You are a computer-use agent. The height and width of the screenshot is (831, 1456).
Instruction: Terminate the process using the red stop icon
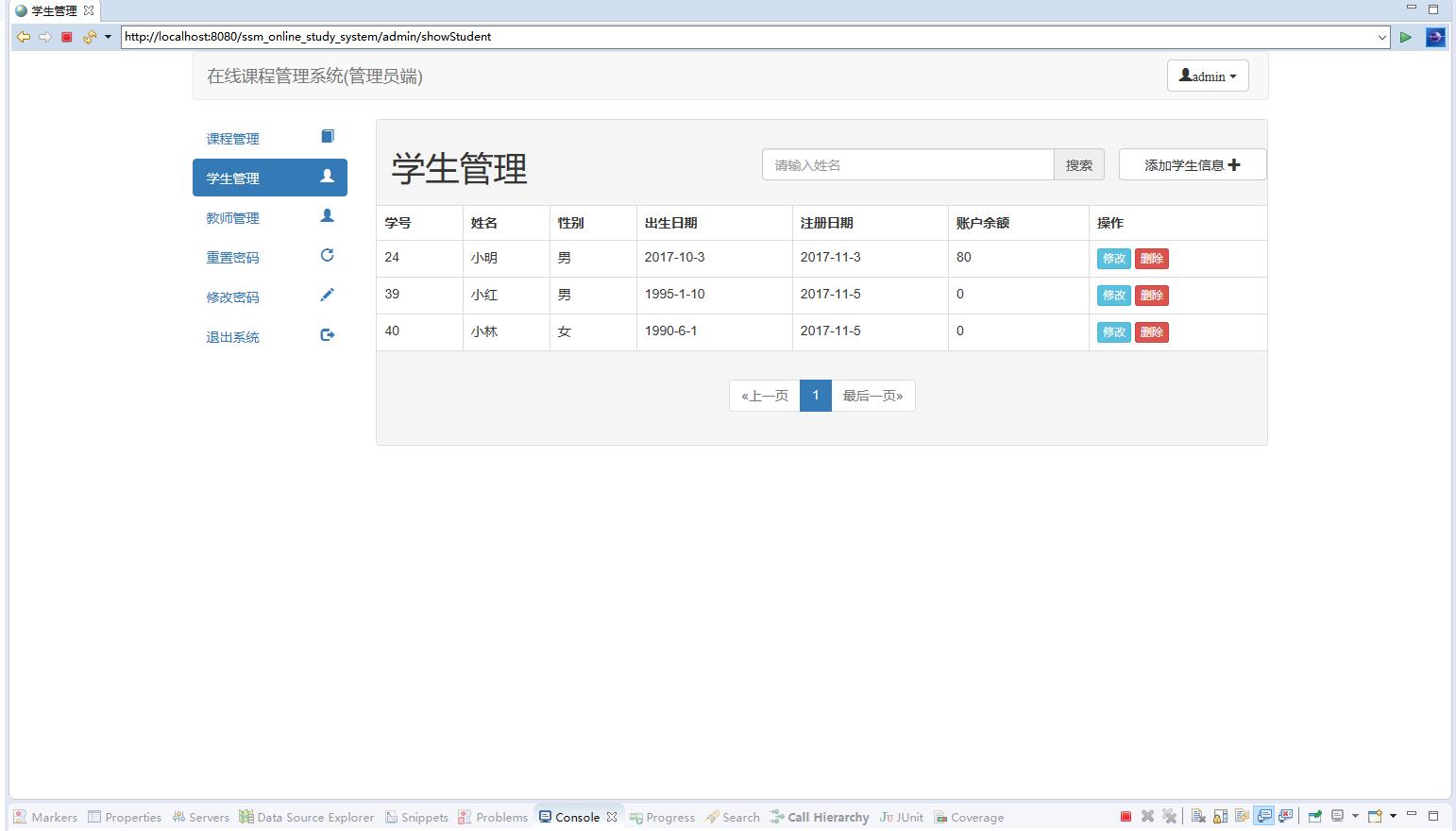coord(1126,815)
